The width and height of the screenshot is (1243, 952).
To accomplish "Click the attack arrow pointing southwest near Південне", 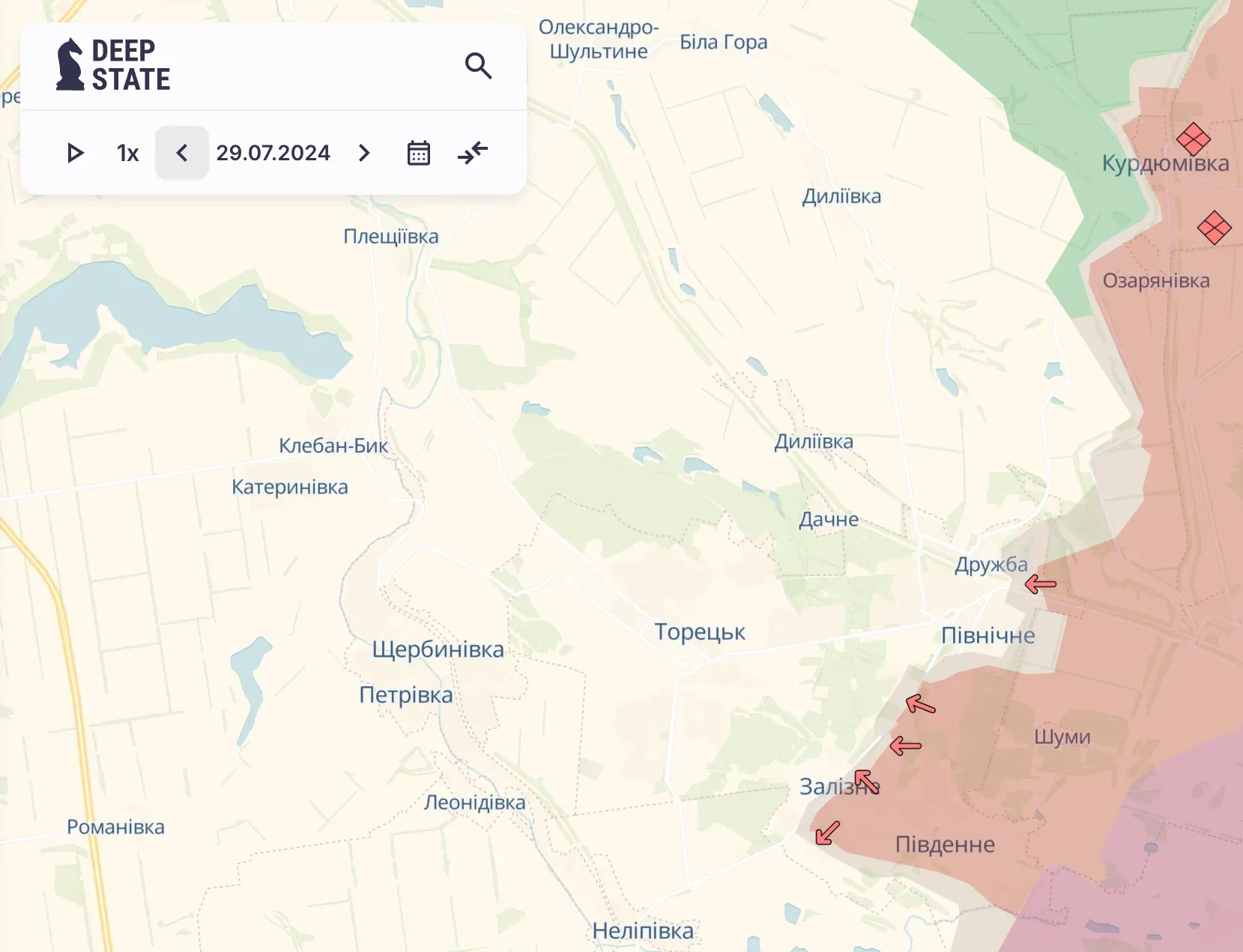I will 827,833.
